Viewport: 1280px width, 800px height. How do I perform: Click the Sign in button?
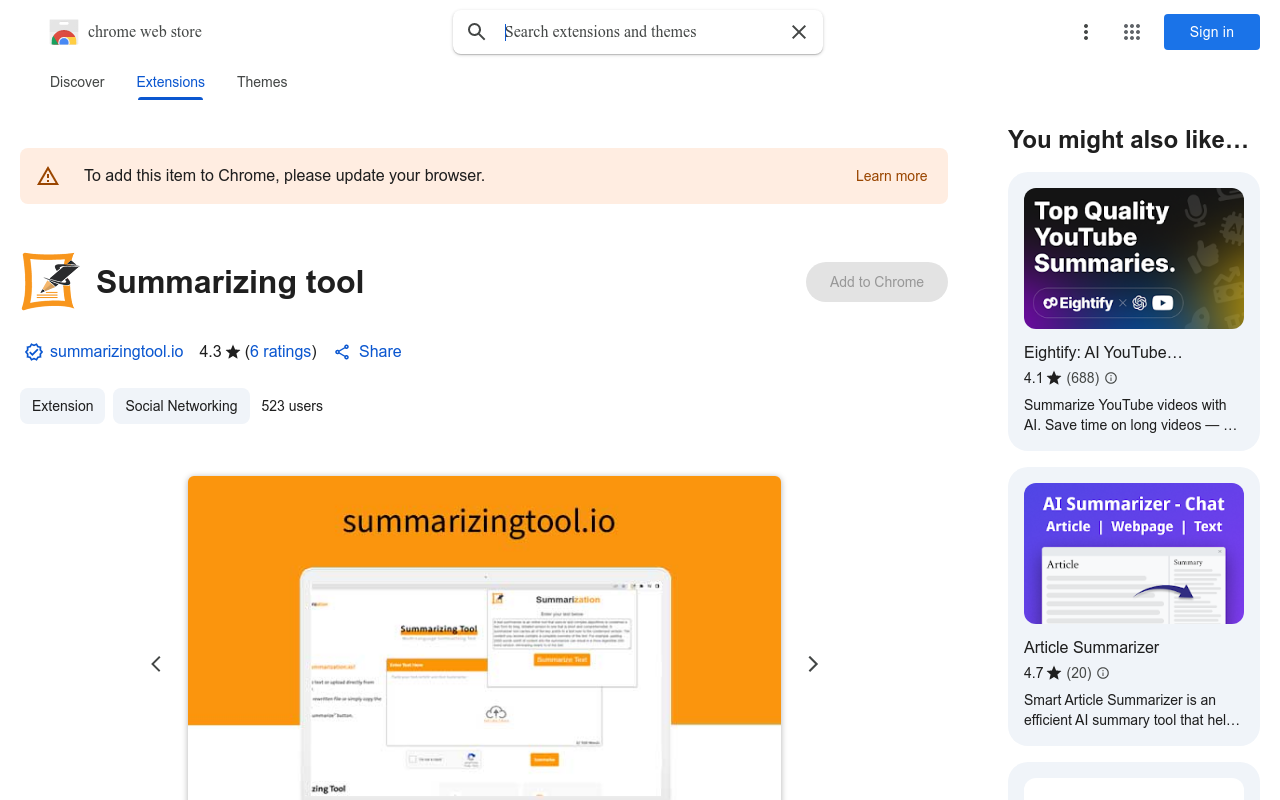[x=1212, y=32]
